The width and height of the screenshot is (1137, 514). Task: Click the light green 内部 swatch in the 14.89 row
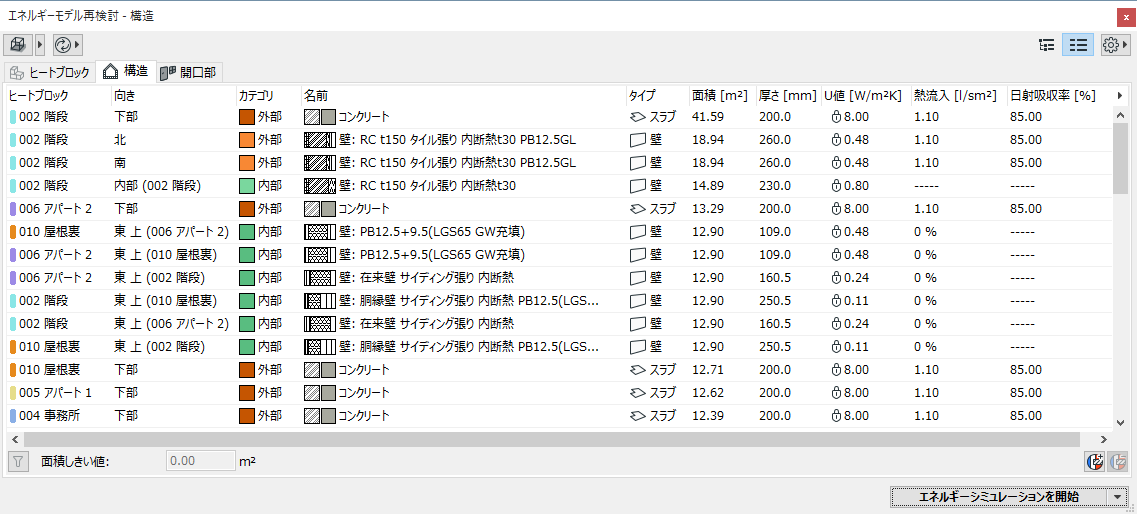pos(247,186)
